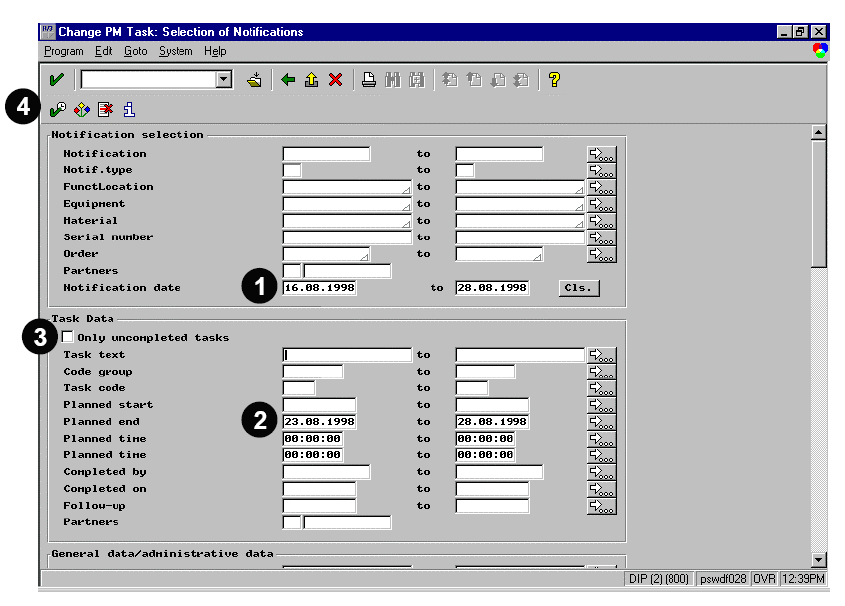The width and height of the screenshot is (845, 606).
Task: Click the Notification to input field
Action: [500, 154]
